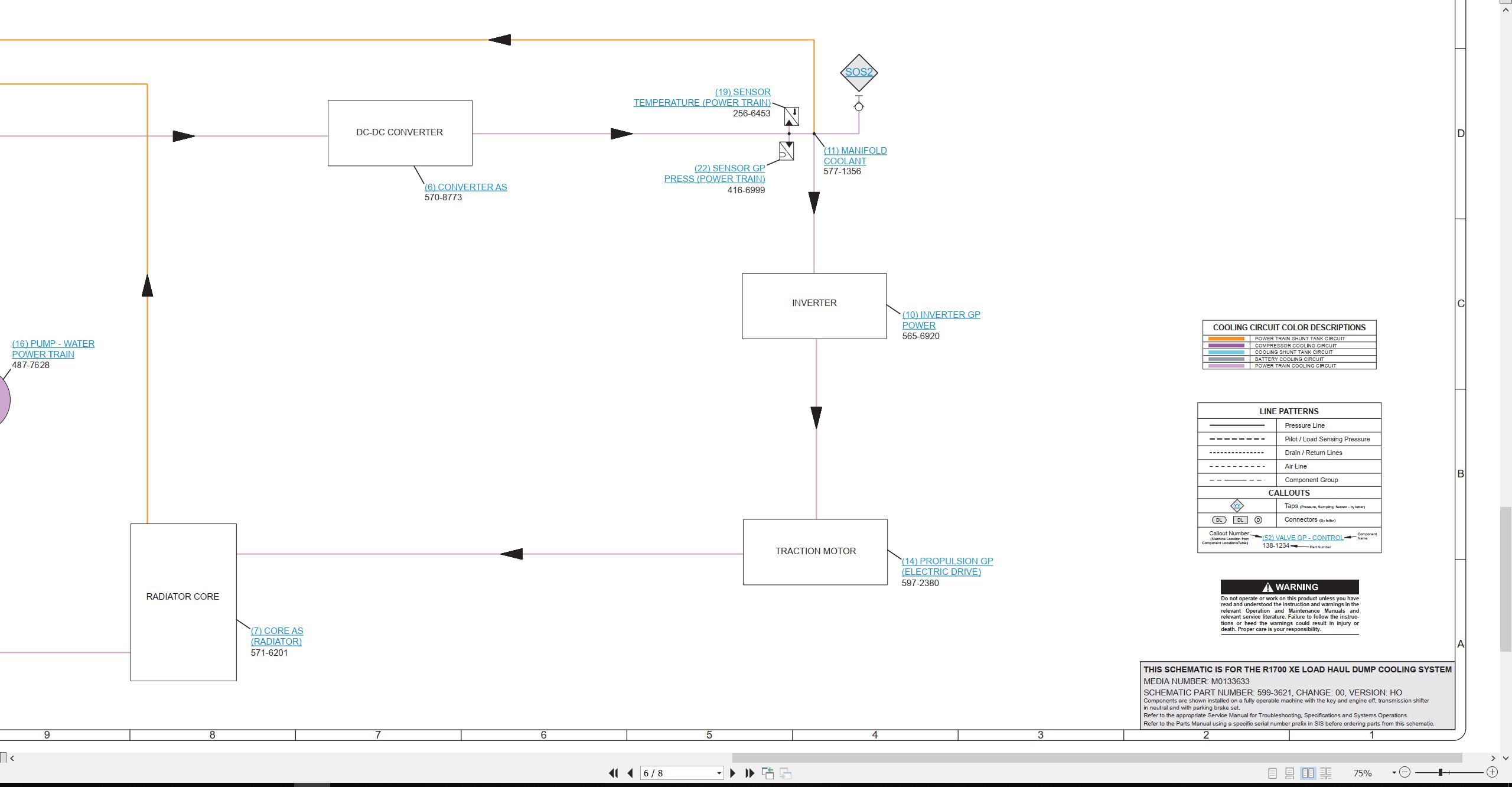Open the (11) Manifold Coolant link
Image resolution: width=1512 pixels, height=787 pixels.
855,156
